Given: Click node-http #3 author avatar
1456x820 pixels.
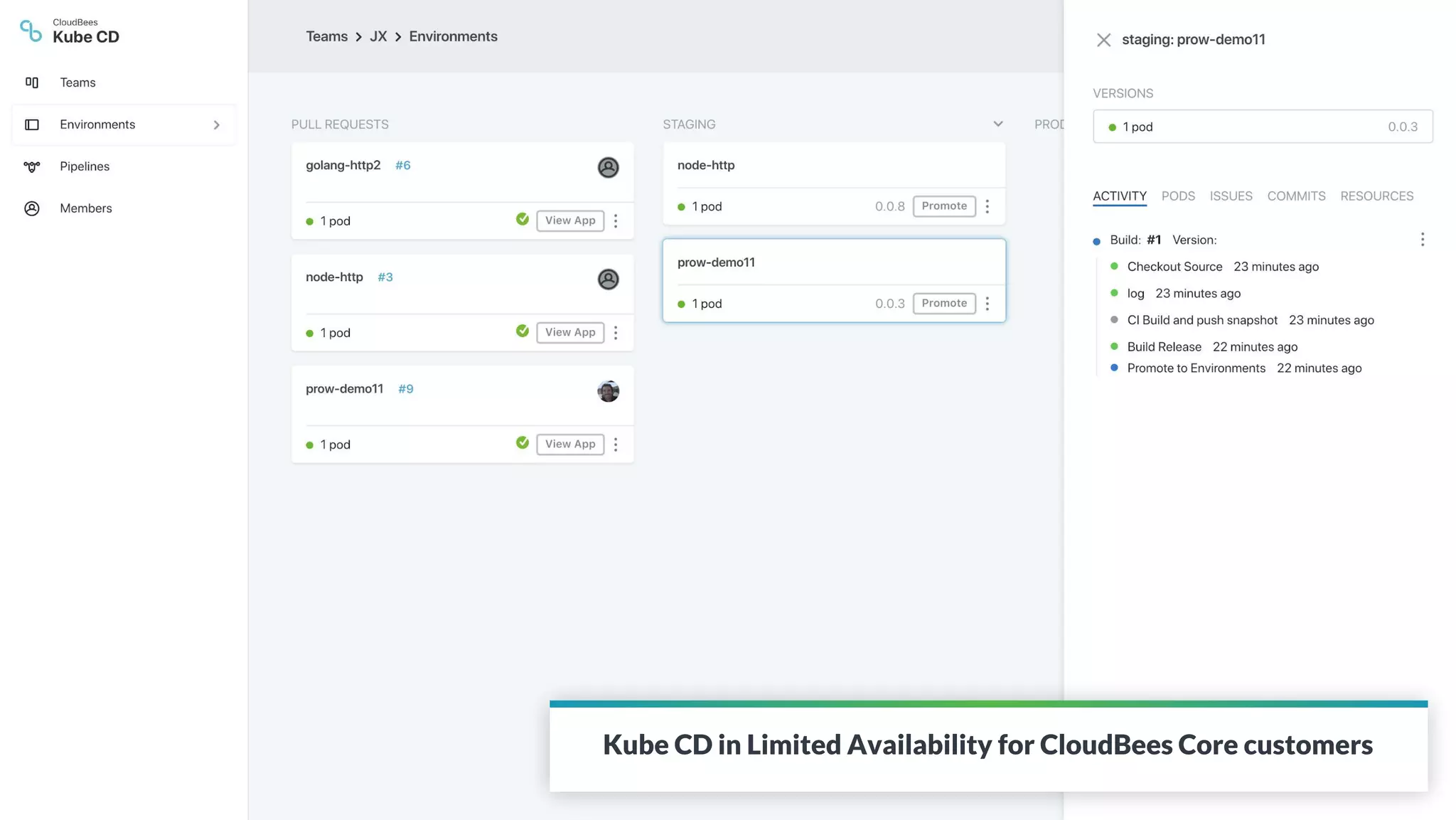Looking at the screenshot, I should 608,279.
